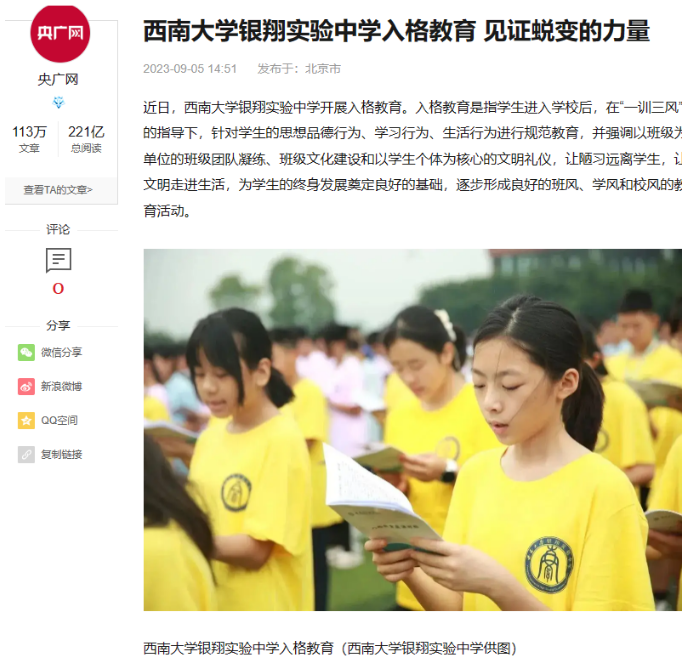Viewport: 689px width, 661px height.
Task: Click 查看TA的文章 button
Action: pos(58,190)
